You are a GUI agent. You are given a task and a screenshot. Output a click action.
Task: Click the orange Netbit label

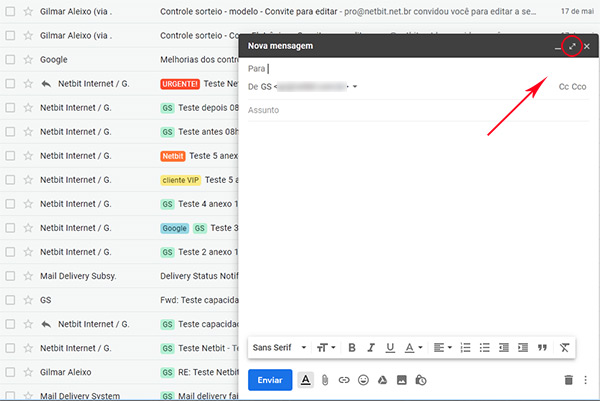pos(173,156)
